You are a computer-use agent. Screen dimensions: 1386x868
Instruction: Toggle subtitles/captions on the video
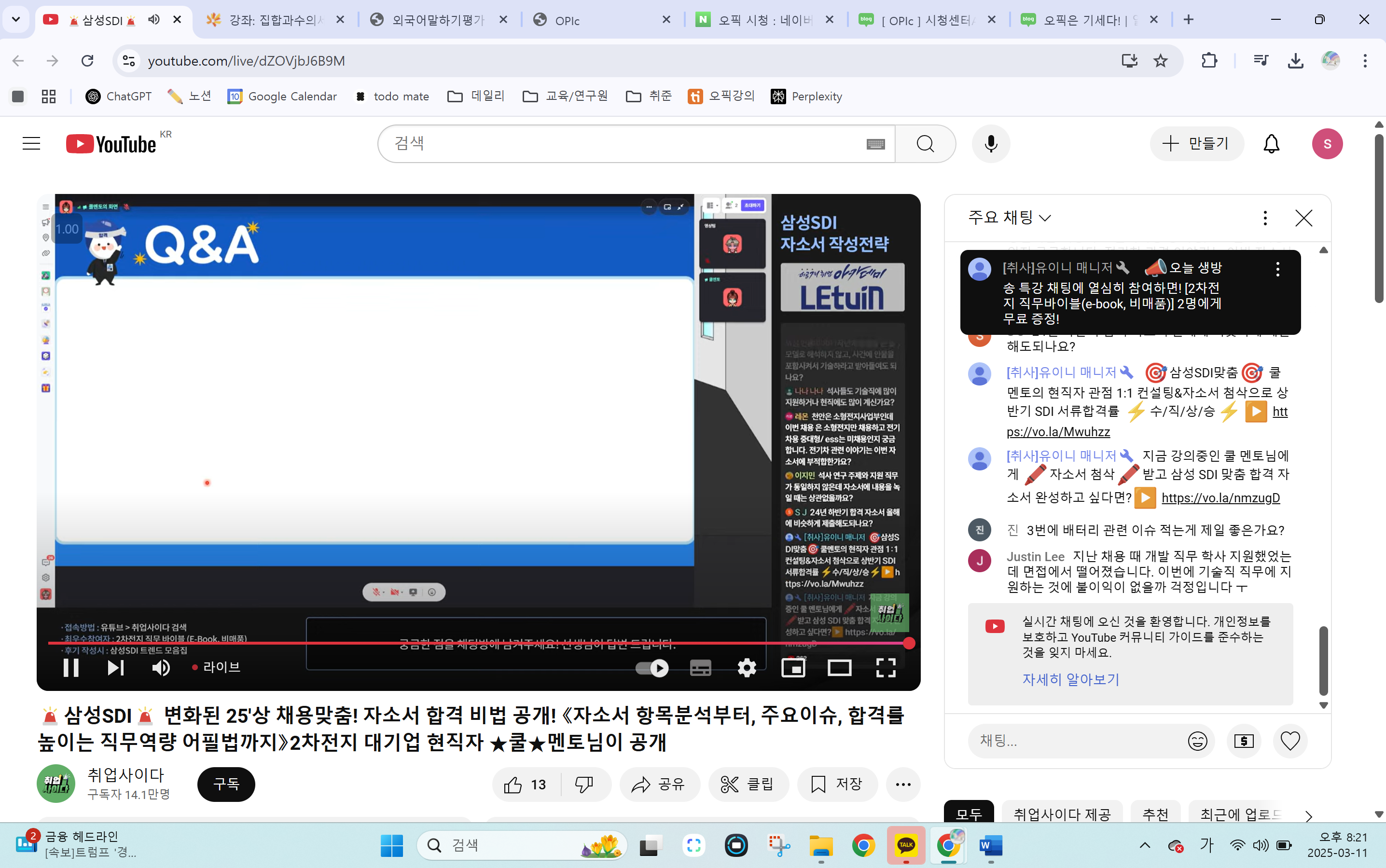tap(700, 668)
